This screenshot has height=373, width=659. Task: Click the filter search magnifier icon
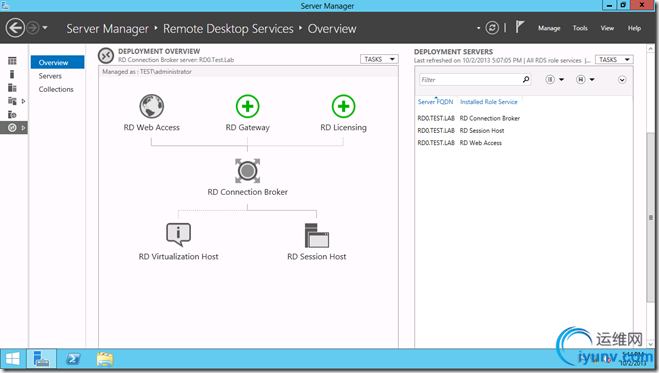pyautogui.click(x=526, y=79)
